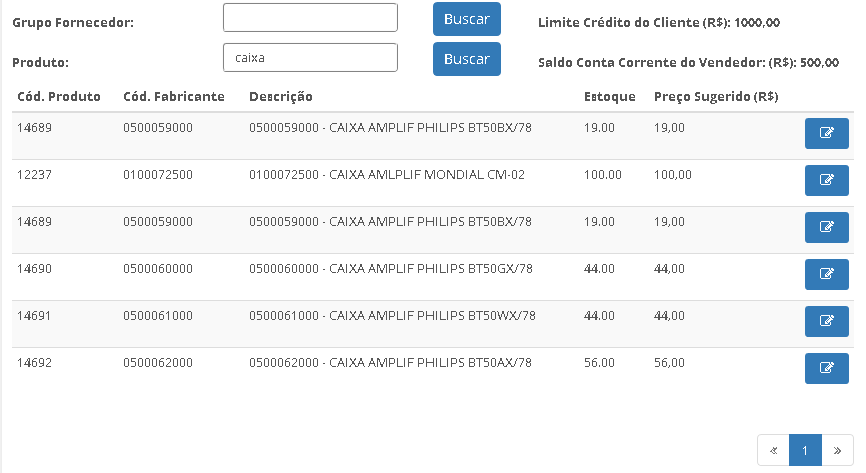866x473 pixels.
Task: Click edit icon for product 14690
Action: [826, 274]
